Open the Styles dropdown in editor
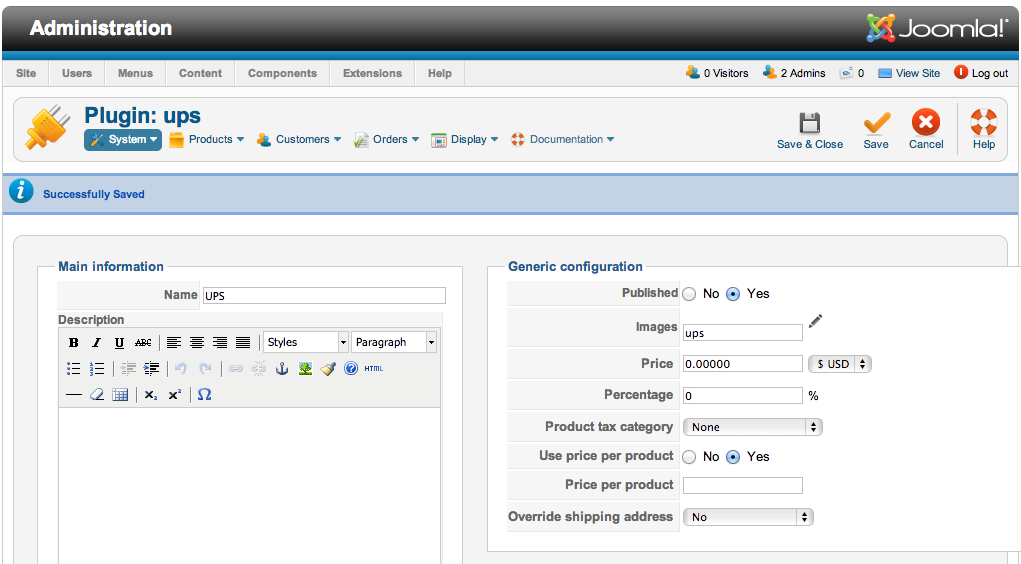 point(306,343)
